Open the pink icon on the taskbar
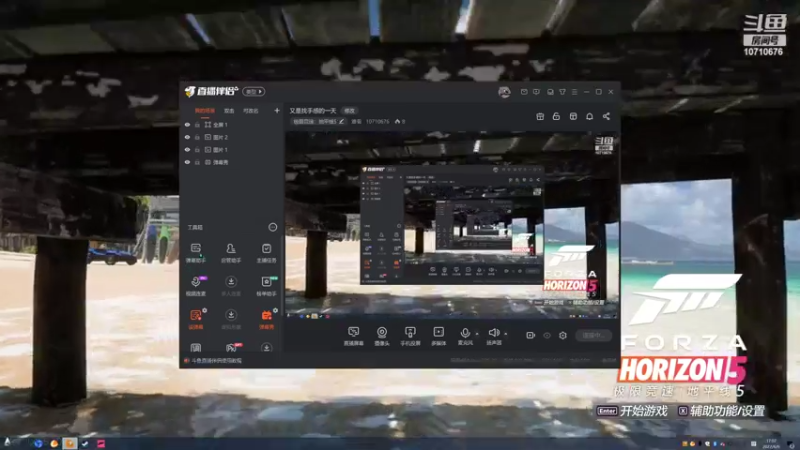This screenshot has width=800, height=450. [101, 443]
